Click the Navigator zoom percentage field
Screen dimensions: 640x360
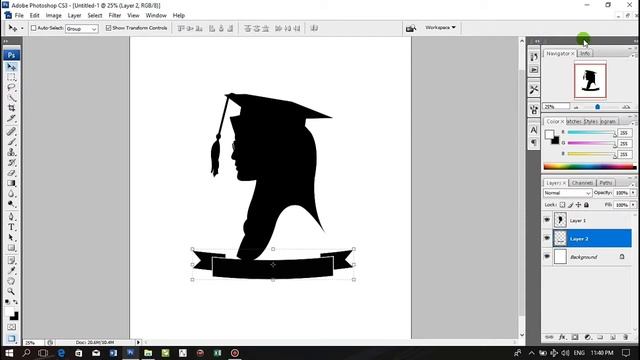point(556,107)
